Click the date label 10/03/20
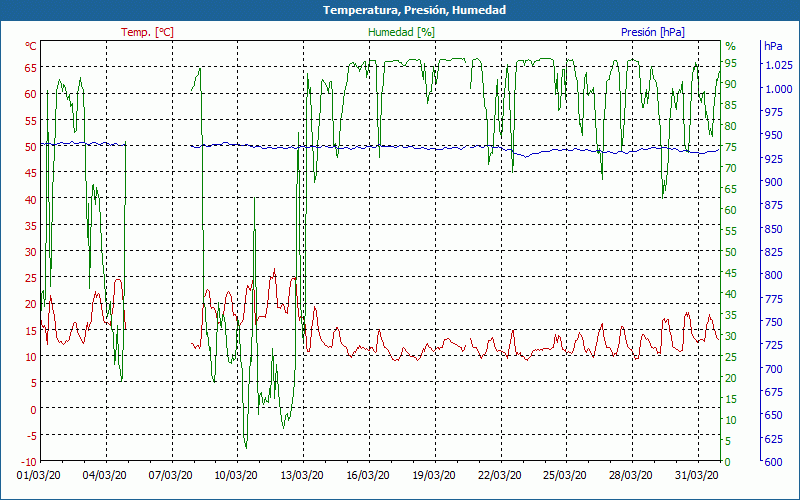Screen dimensions: 800x500 [236, 476]
